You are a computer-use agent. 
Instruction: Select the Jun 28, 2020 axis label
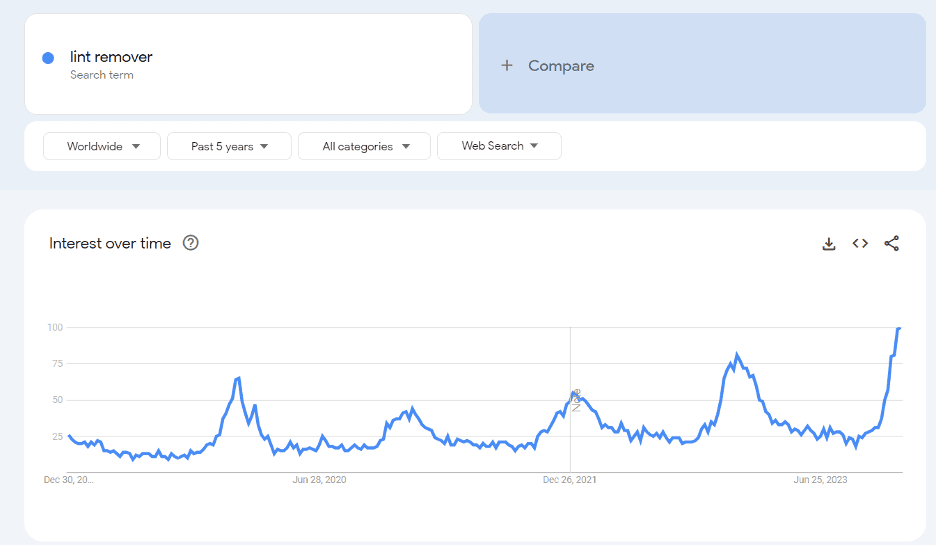(319, 480)
